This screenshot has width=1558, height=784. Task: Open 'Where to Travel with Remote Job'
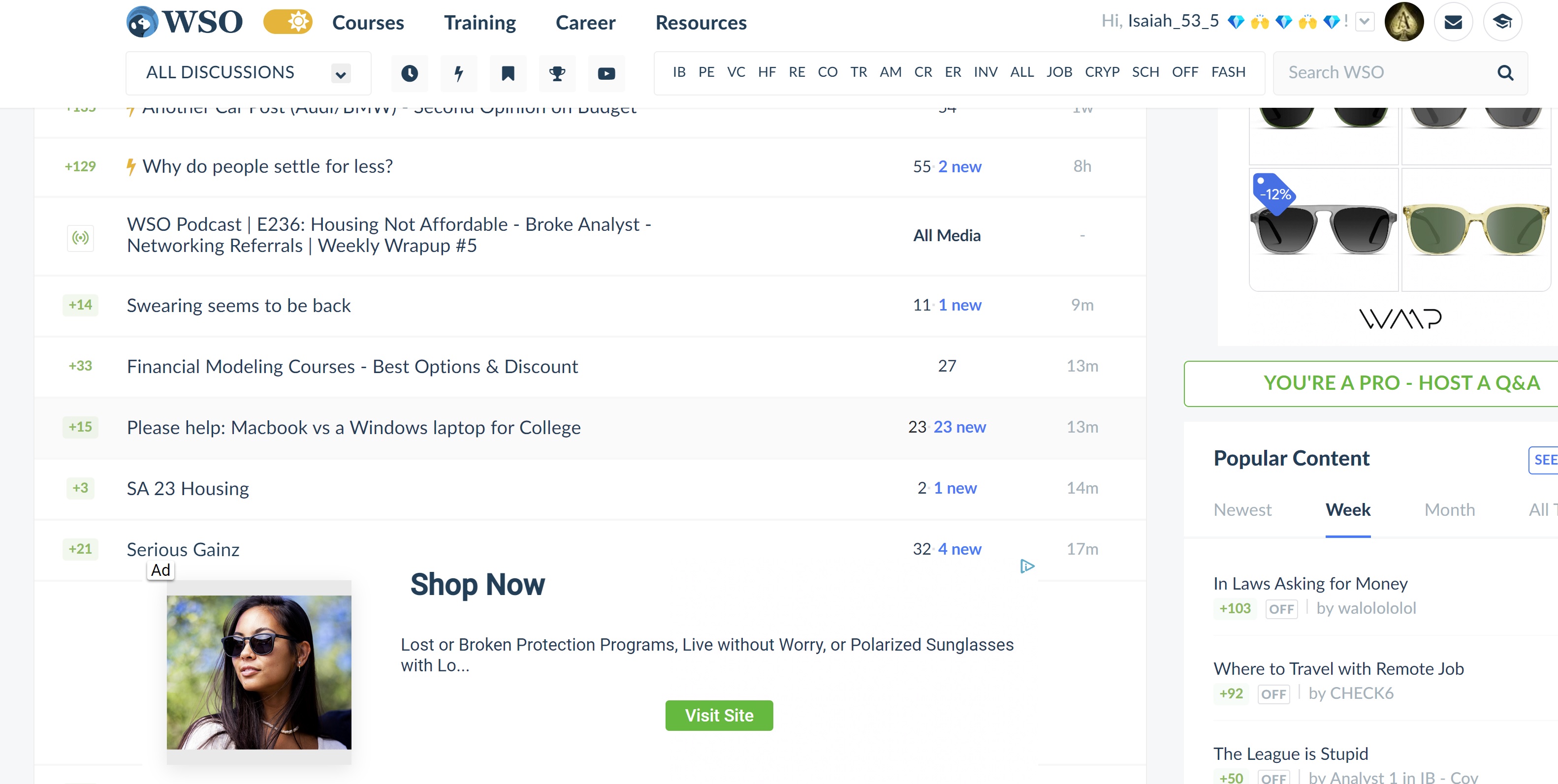click(x=1338, y=668)
